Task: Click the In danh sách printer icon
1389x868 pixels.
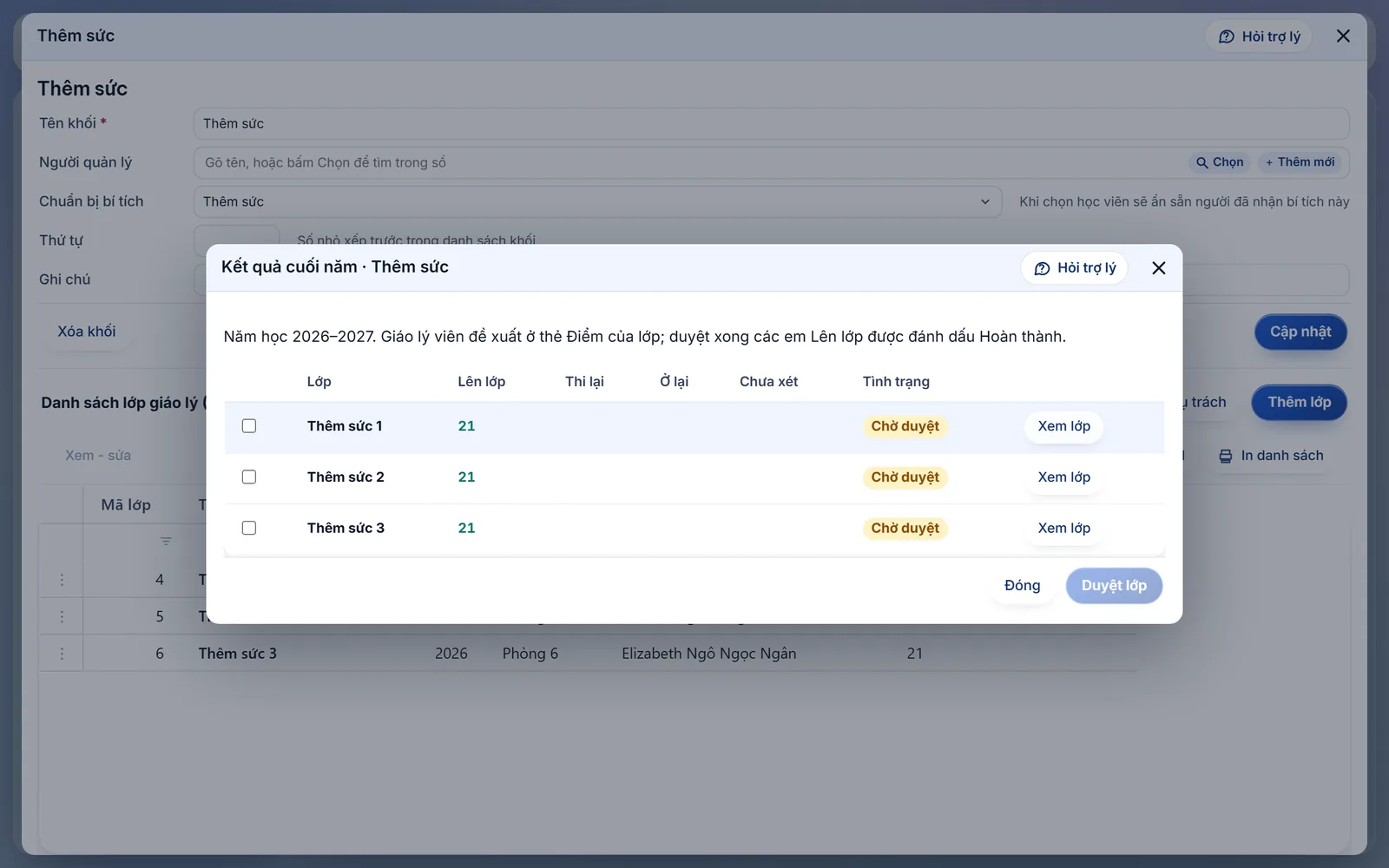Action: click(1225, 456)
